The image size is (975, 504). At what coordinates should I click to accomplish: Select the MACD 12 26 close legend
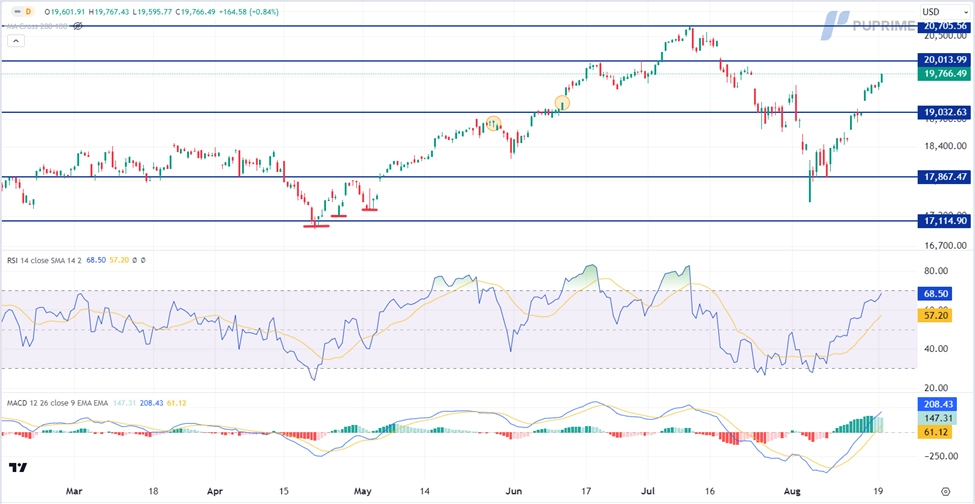[x=57, y=403]
